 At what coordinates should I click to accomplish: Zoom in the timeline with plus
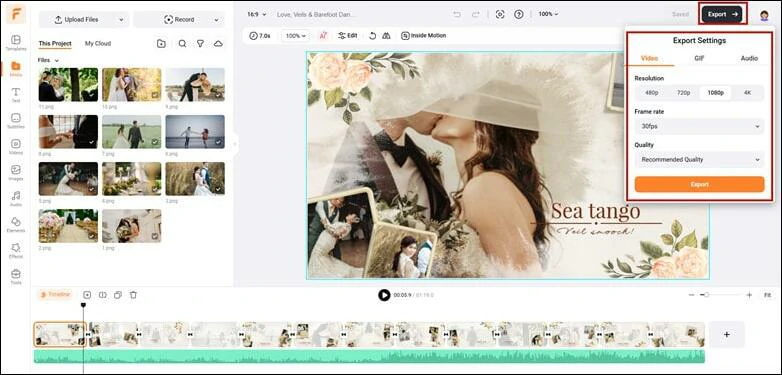click(749, 295)
